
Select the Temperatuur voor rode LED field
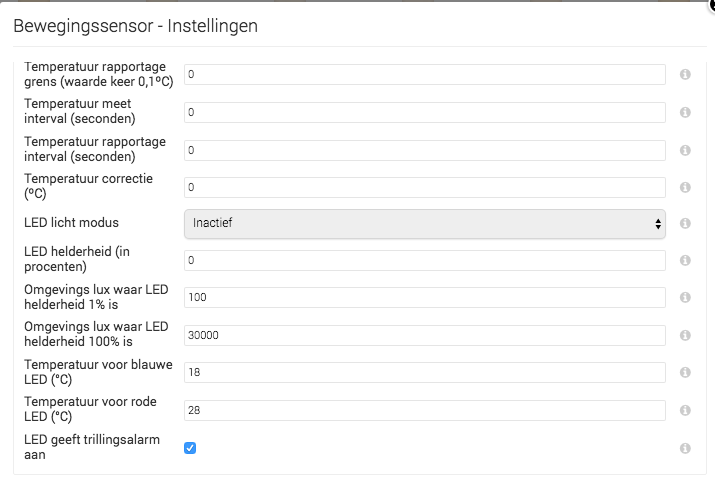coord(424,411)
